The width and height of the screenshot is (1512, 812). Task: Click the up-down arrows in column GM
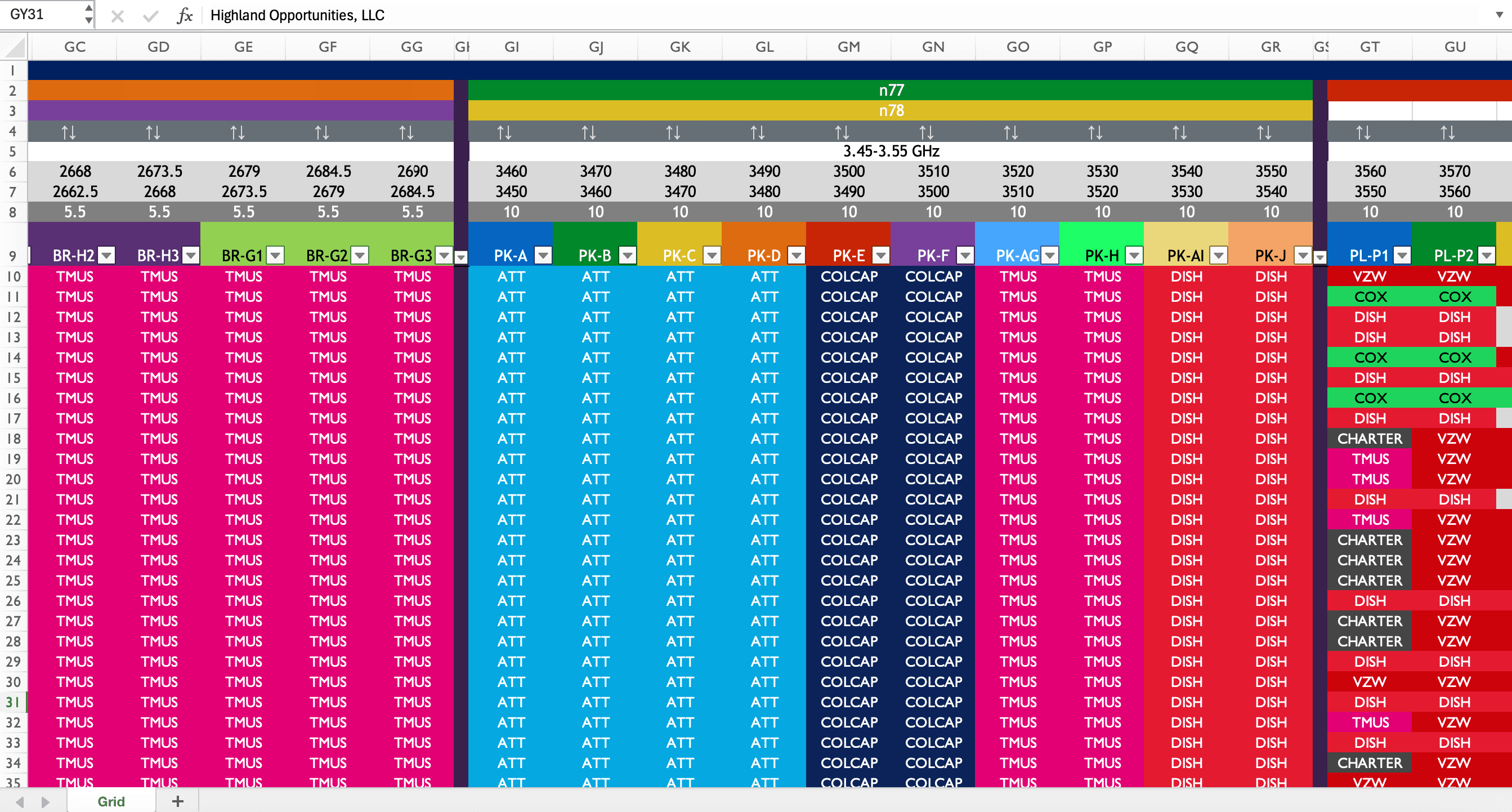point(842,132)
